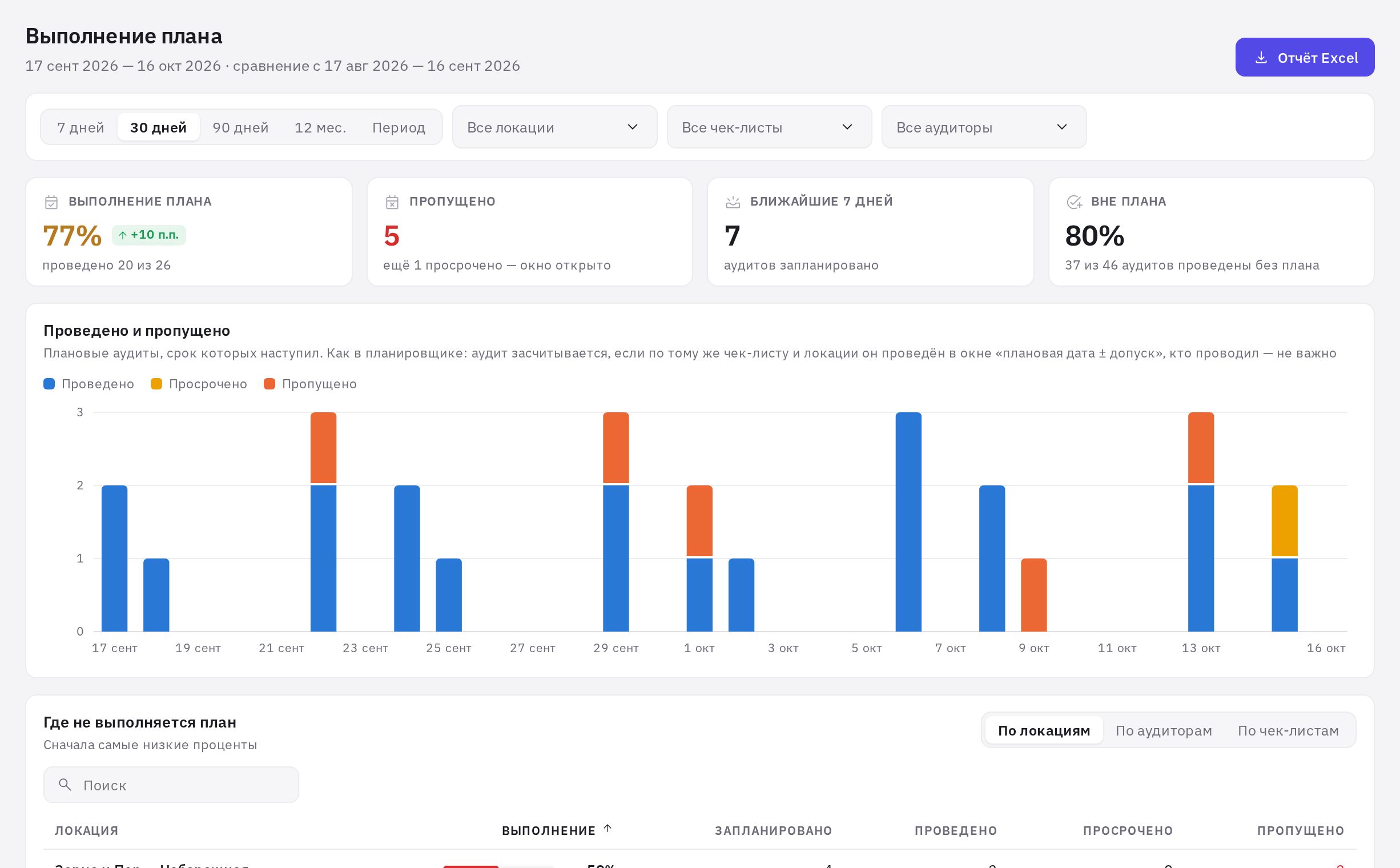Sort by ПРОВЕДЕНО column header
The height and width of the screenshot is (868, 1400).
coord(956,831)
